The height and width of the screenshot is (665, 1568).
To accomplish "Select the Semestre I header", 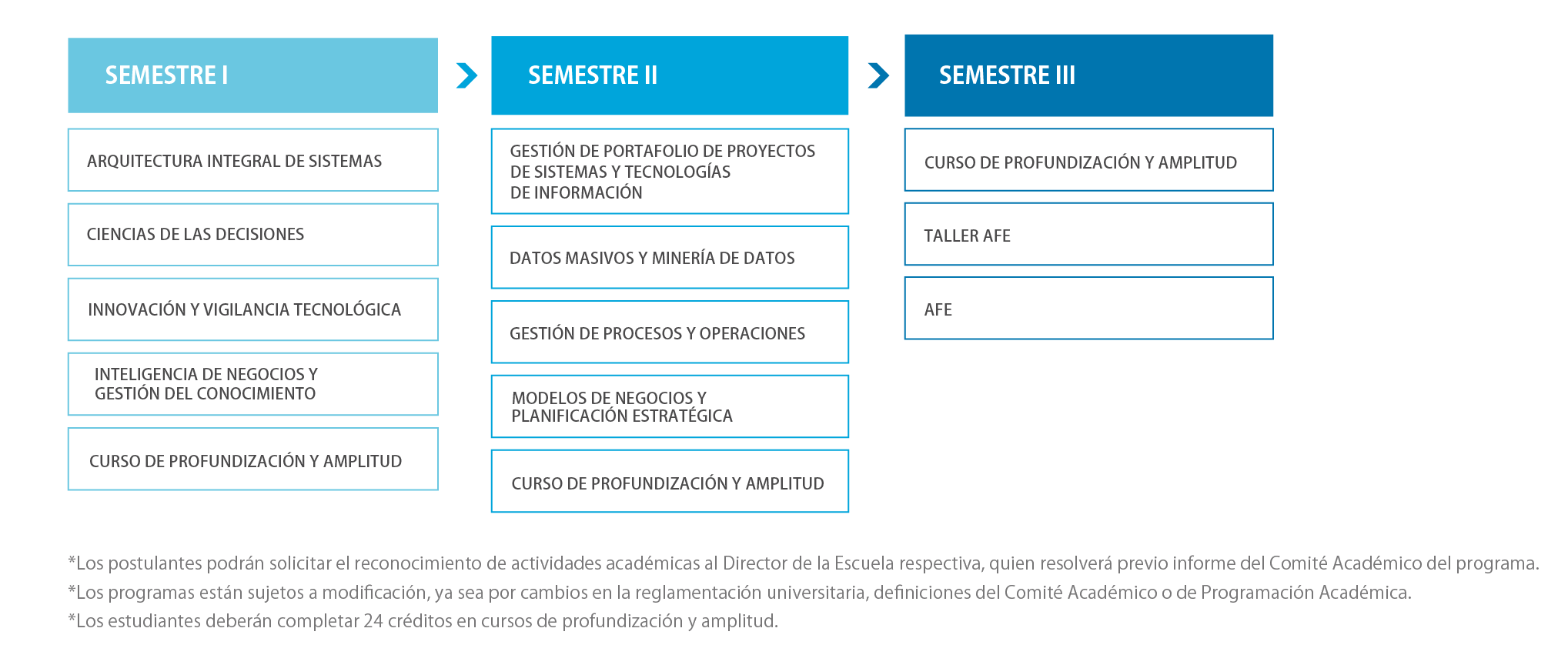I will click(x=252, y=75).
